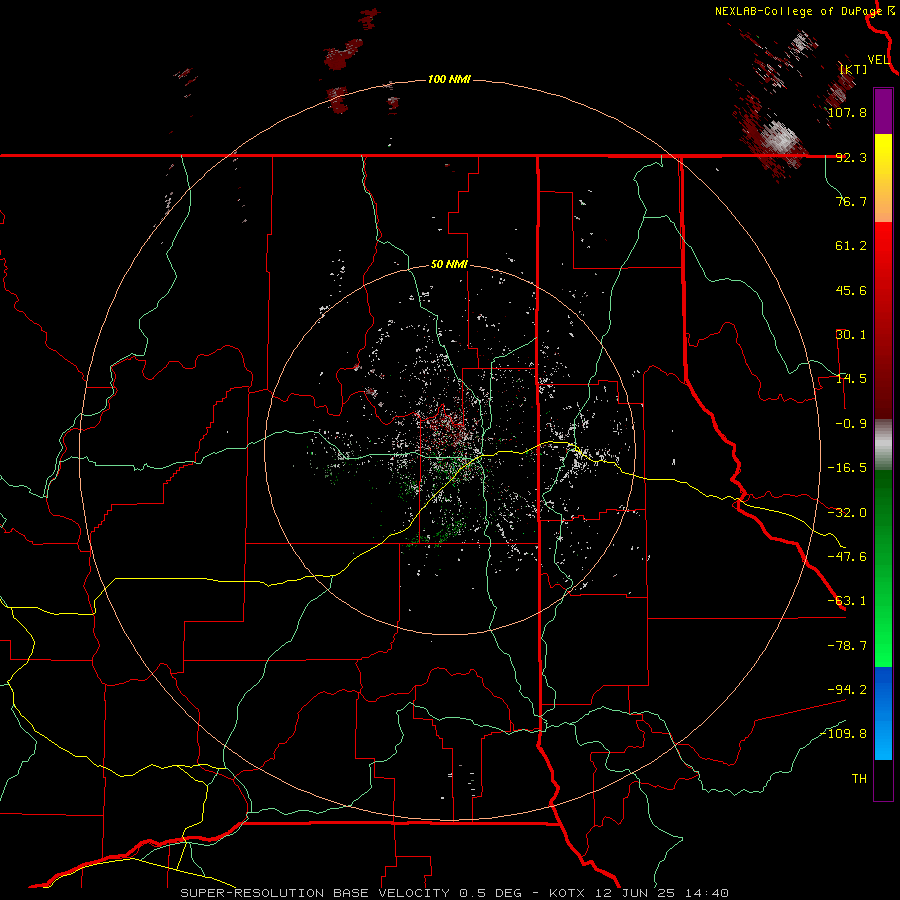Click the -109.8 velocity scale value
Screen dimensions: 900x900
click(844, 734)
